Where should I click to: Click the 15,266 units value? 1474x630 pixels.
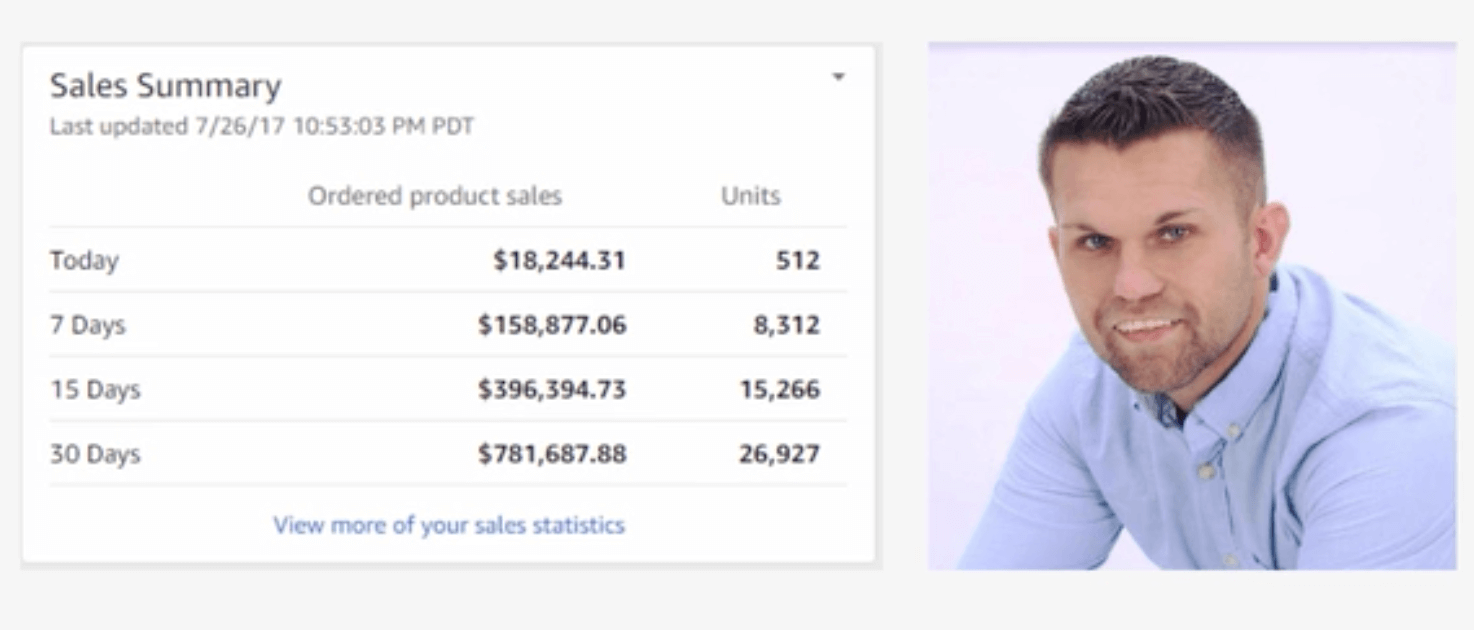(780, 390)
